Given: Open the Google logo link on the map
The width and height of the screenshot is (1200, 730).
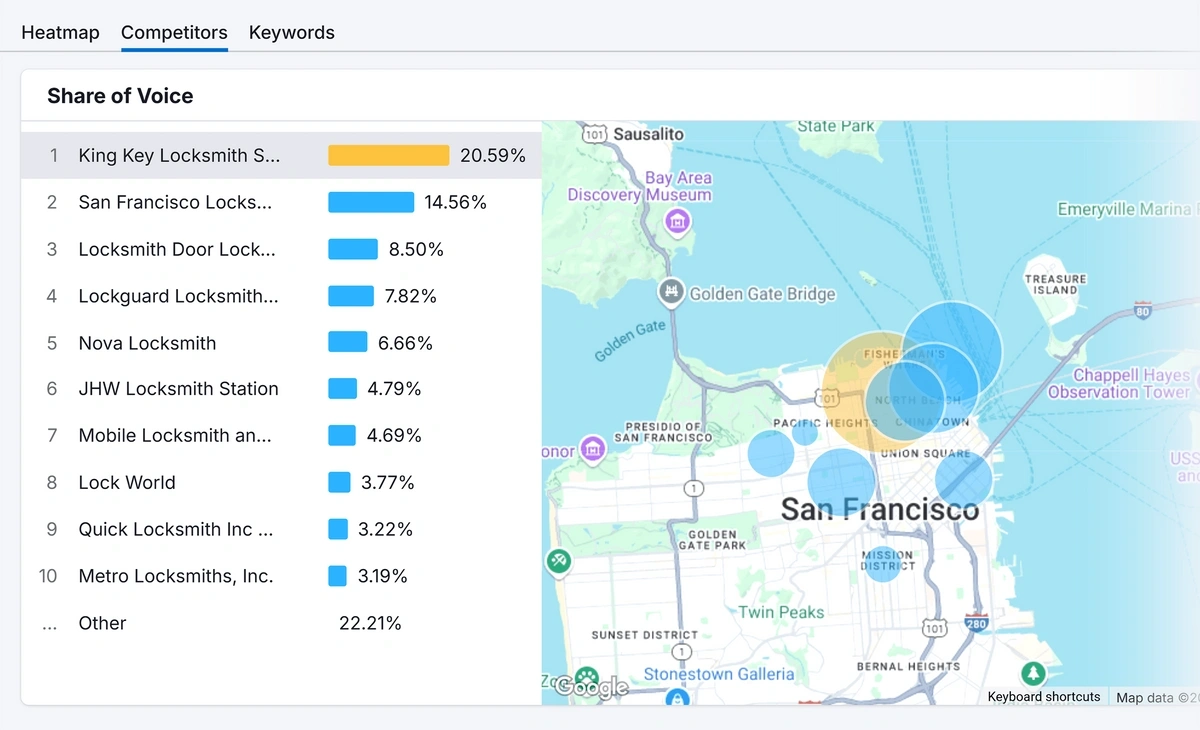Looking at the screenshot, I should (591, 686).
